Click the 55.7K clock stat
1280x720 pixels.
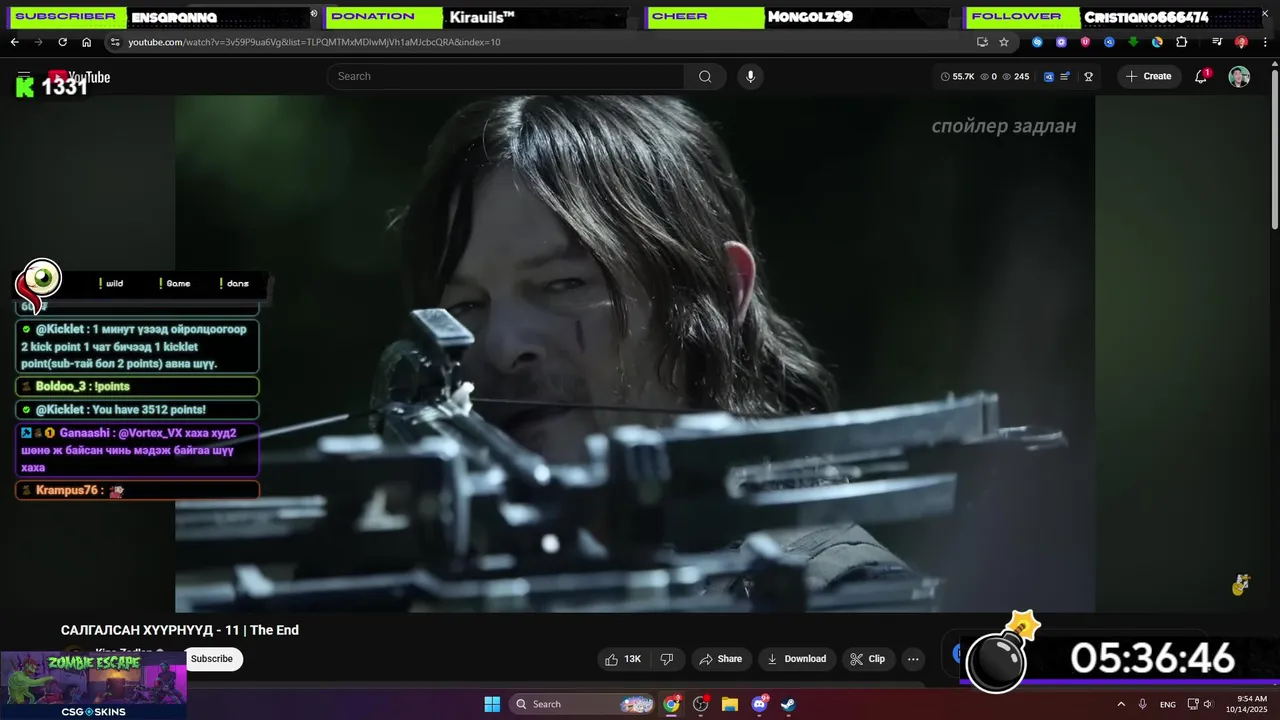point(958,76)
